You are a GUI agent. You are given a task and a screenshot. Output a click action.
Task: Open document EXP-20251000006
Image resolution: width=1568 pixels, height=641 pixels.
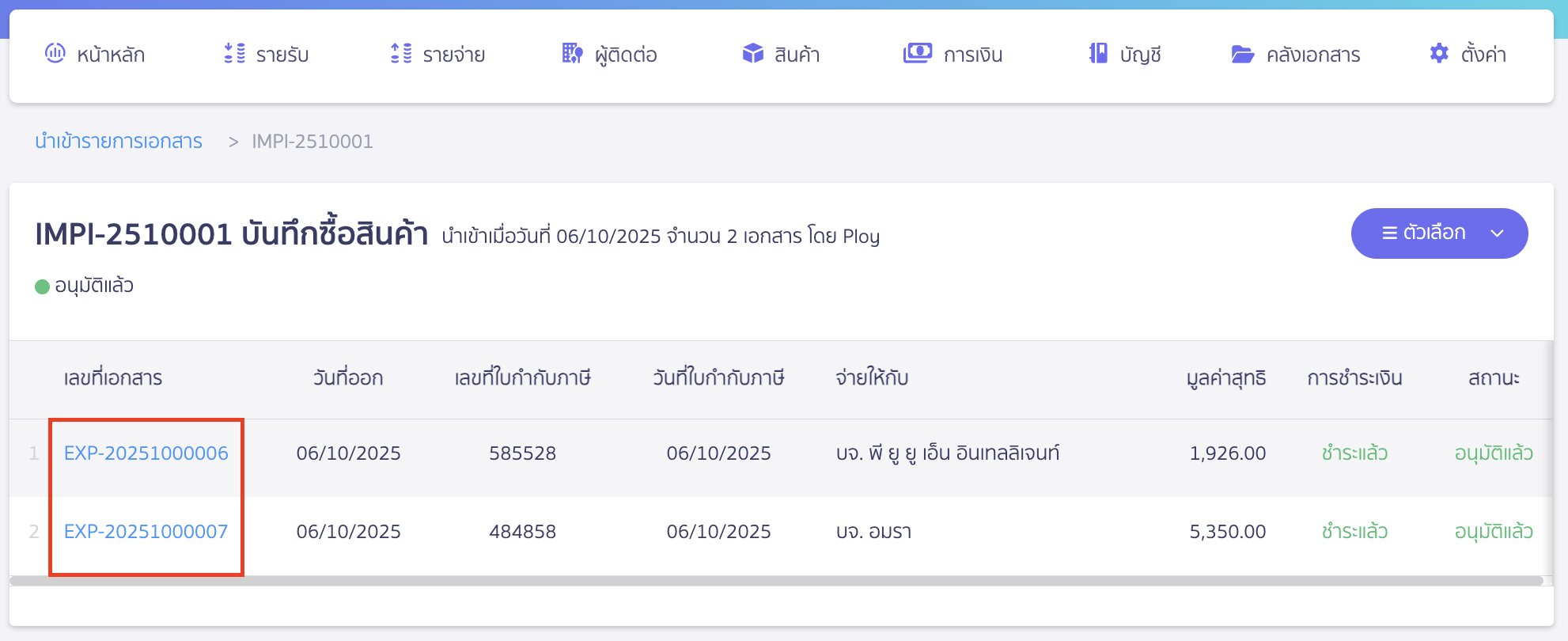pyautogui.click(x=146, y=453)
